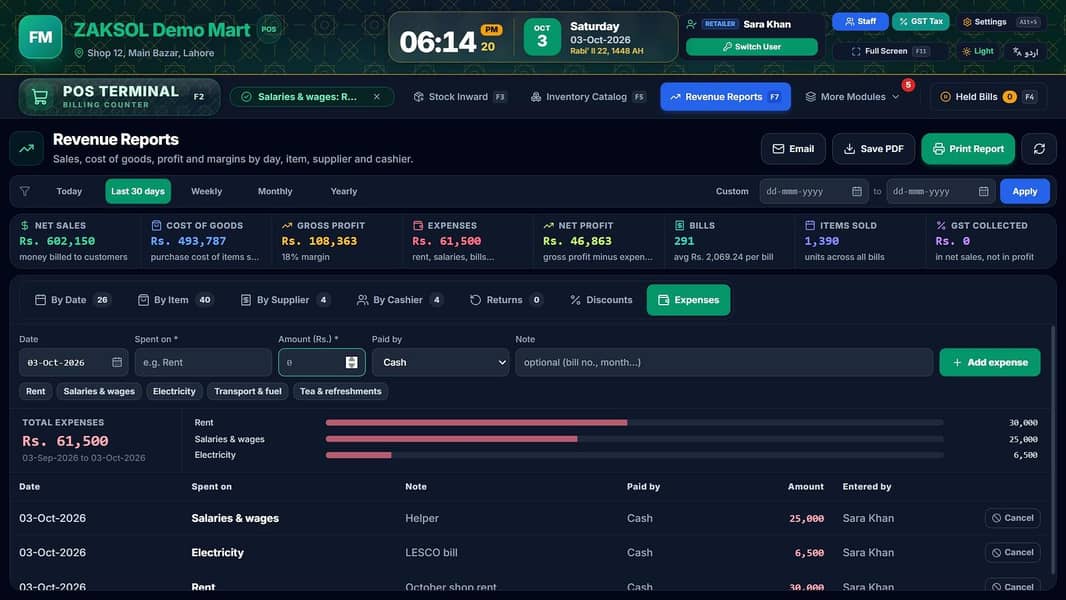
Task: Open the Paid by Cash dropdown
Action: click(441, 362)
